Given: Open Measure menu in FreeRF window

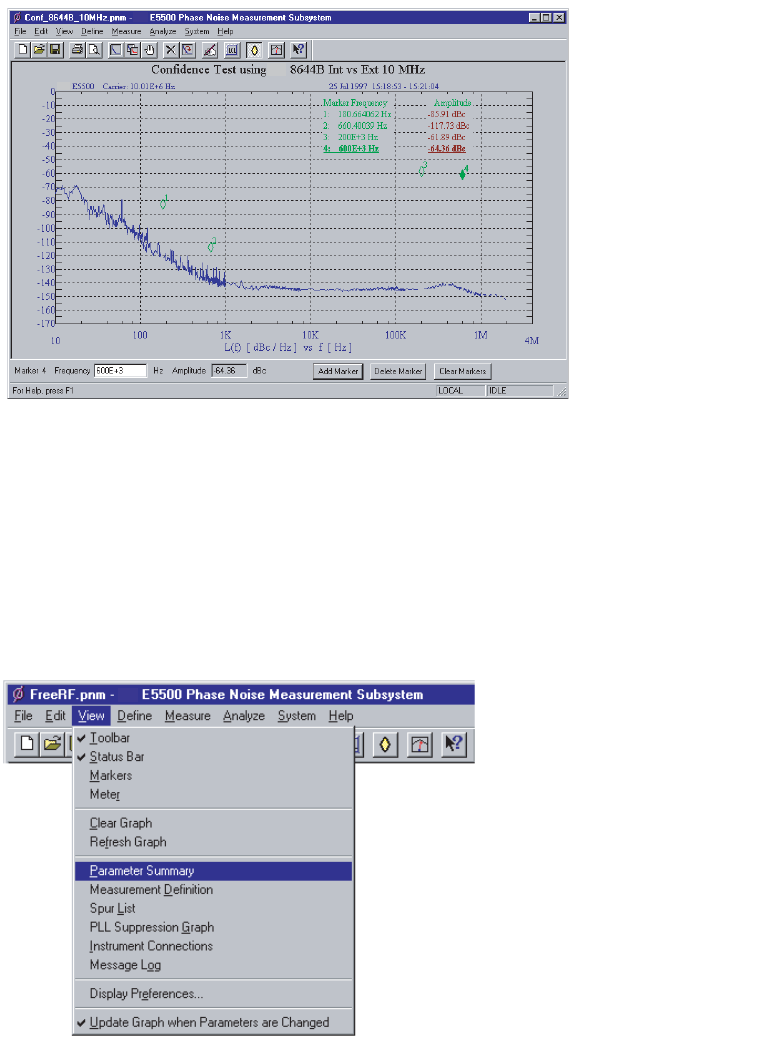Looking at the screenshot, I should tap(188, 716).
